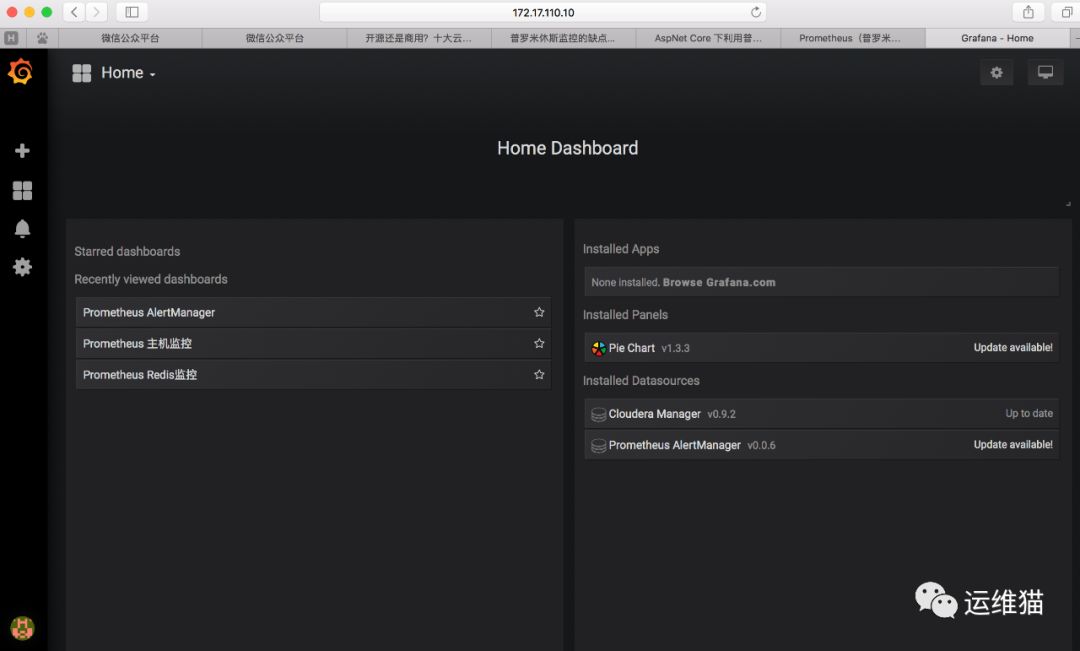Viewport: 1080px width, 651px height.
Task: Open Browse Grafana.com link
Action: [x=719, y=282]
